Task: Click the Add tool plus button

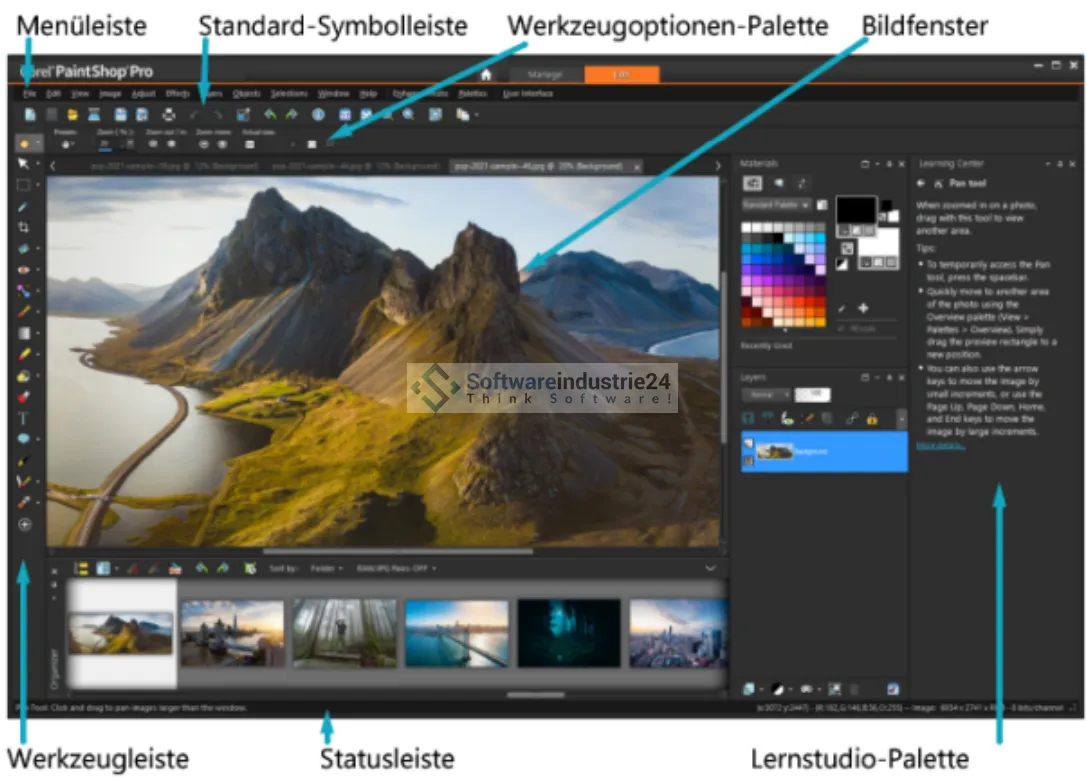Action: click(25, 523)
